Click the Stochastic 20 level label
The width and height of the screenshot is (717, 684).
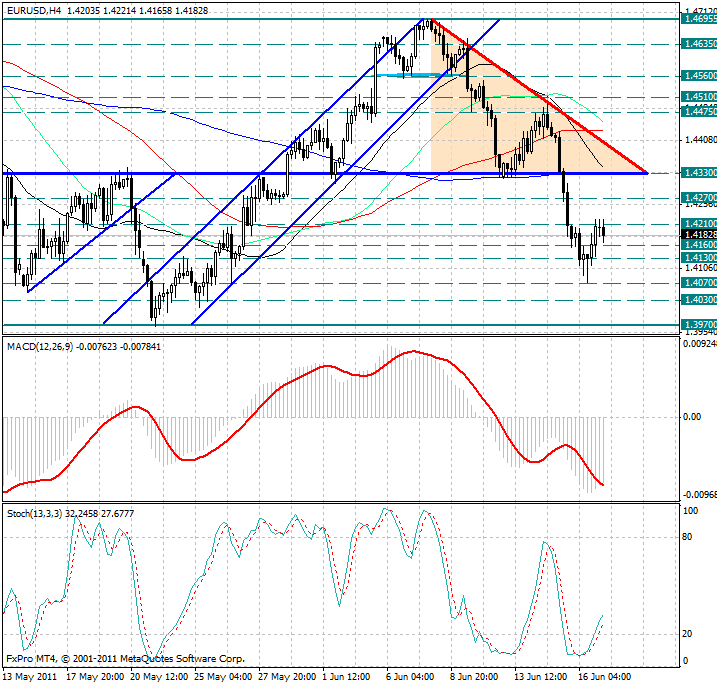[x=687, y=634]
